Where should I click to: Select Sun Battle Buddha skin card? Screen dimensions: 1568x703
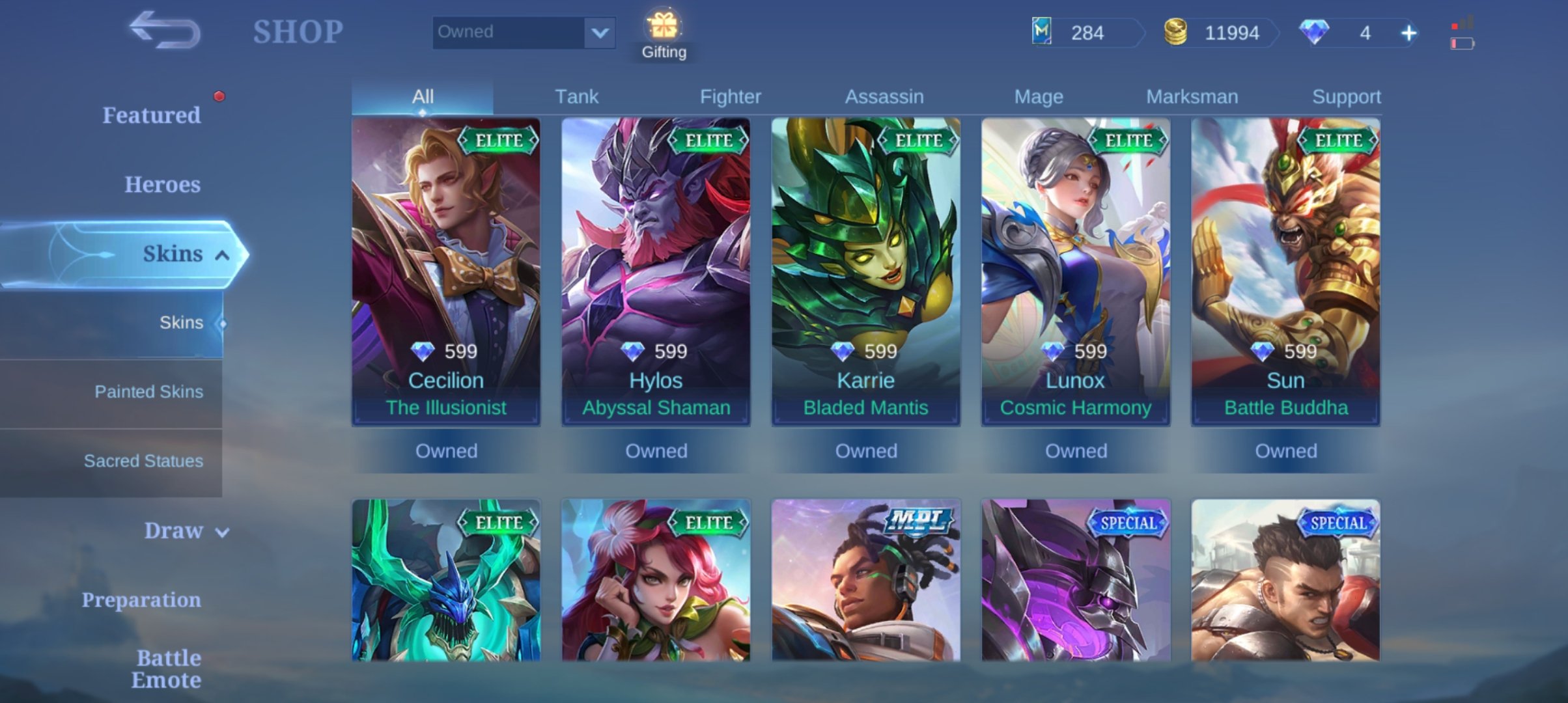(1285, 272)
